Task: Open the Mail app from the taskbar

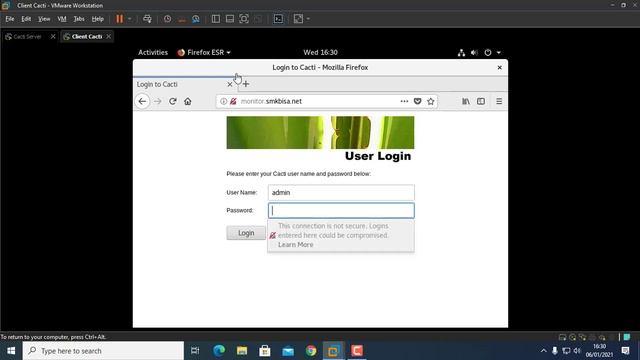Action: pos(288,351)
